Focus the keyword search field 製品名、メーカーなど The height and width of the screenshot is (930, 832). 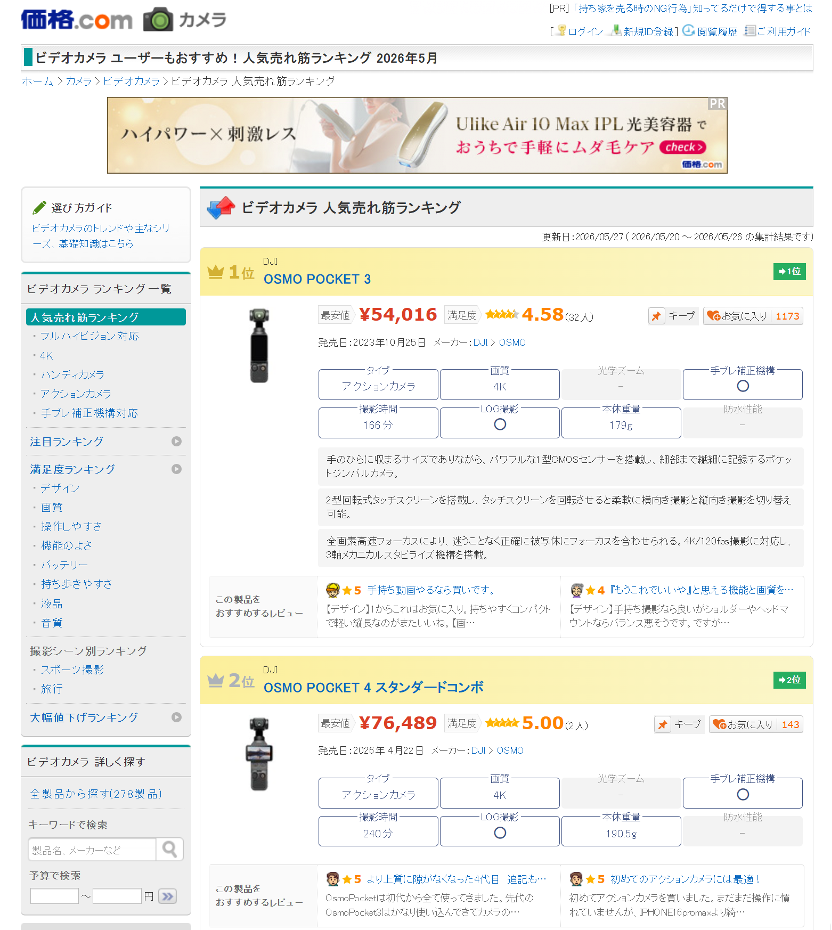[x=93, y=850]
